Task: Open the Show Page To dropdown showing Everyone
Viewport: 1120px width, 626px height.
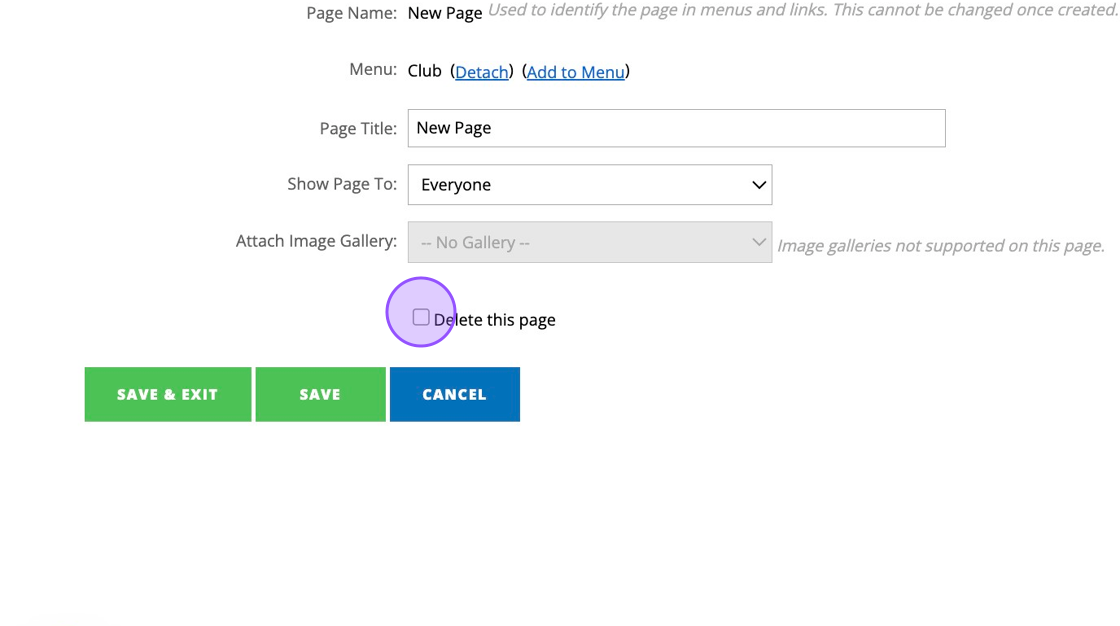Action: 589,185
